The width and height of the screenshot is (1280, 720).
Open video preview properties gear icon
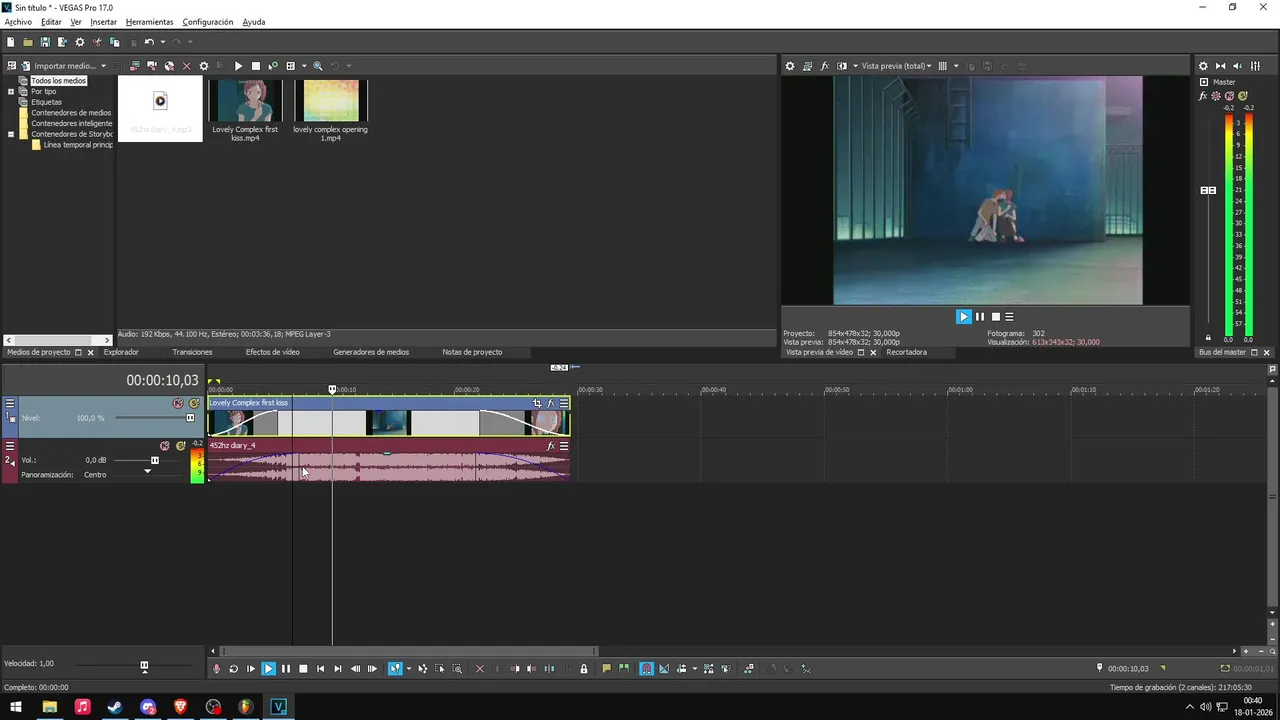coord(789,66)
